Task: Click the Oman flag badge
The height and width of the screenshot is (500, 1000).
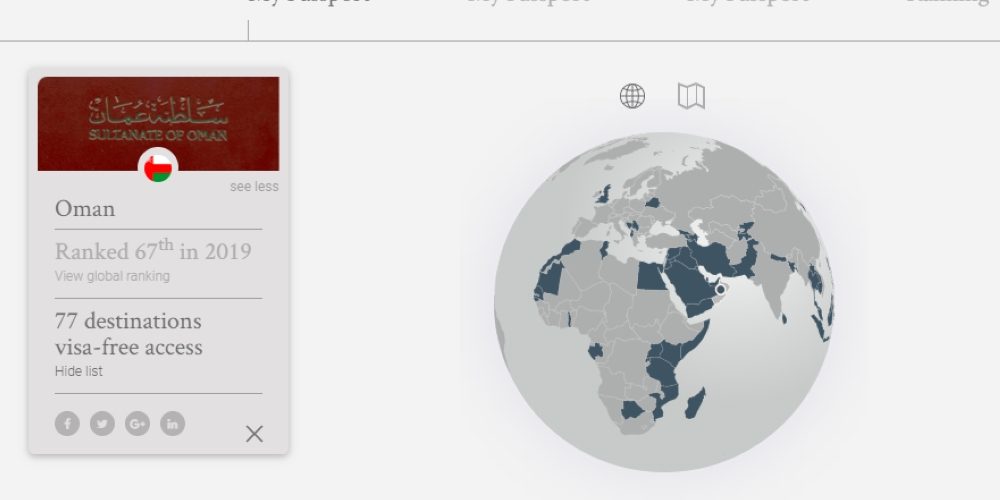Action: pos(158,168)
